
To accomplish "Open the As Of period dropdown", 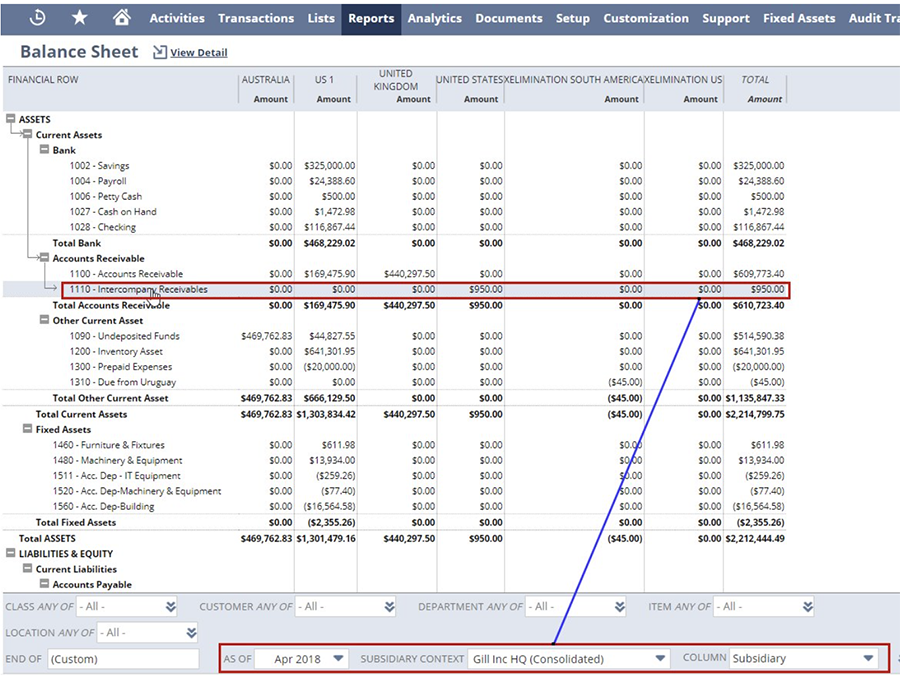I will (338, 658).
